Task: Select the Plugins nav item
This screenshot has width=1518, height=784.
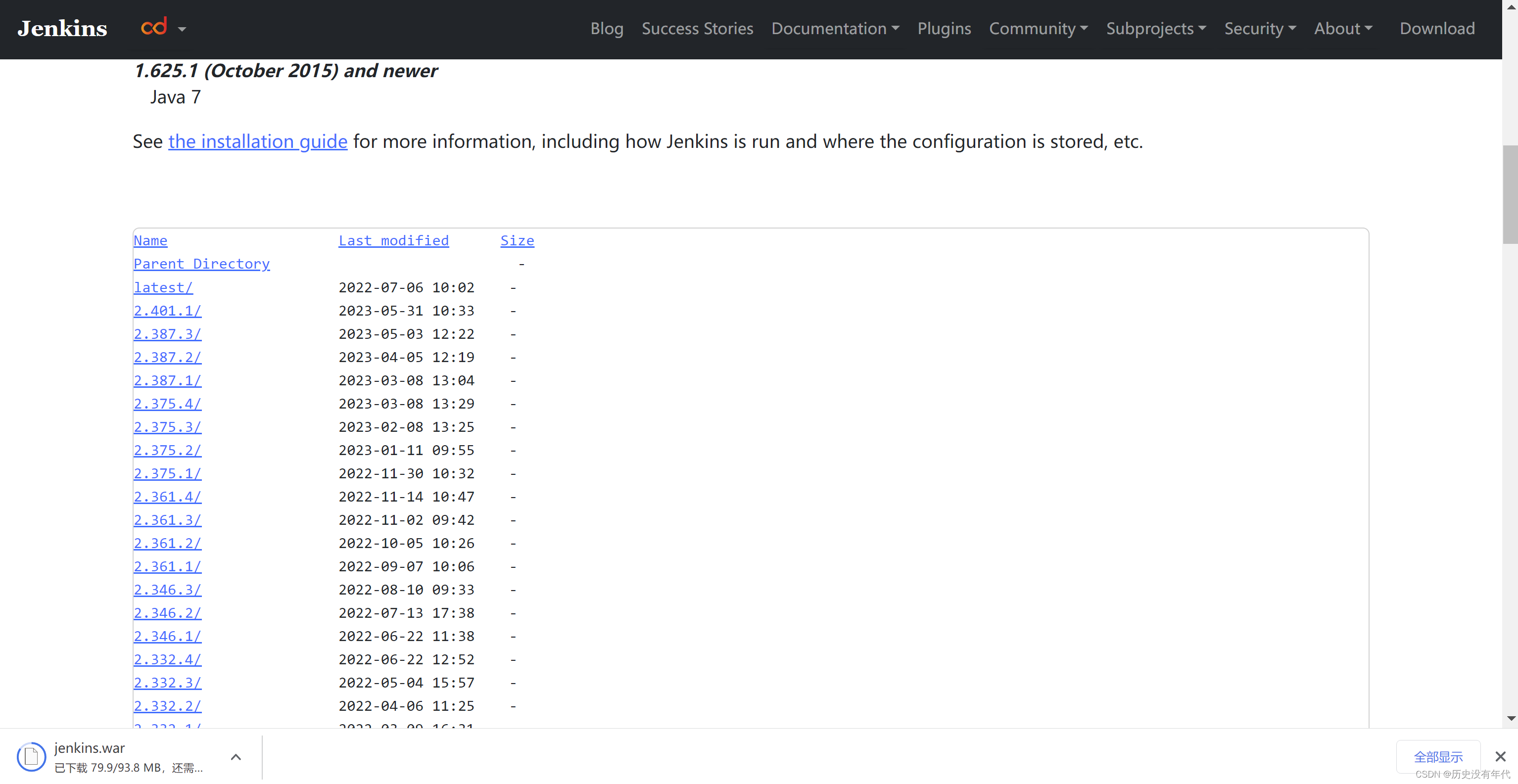Action: [x=944, y=28]
